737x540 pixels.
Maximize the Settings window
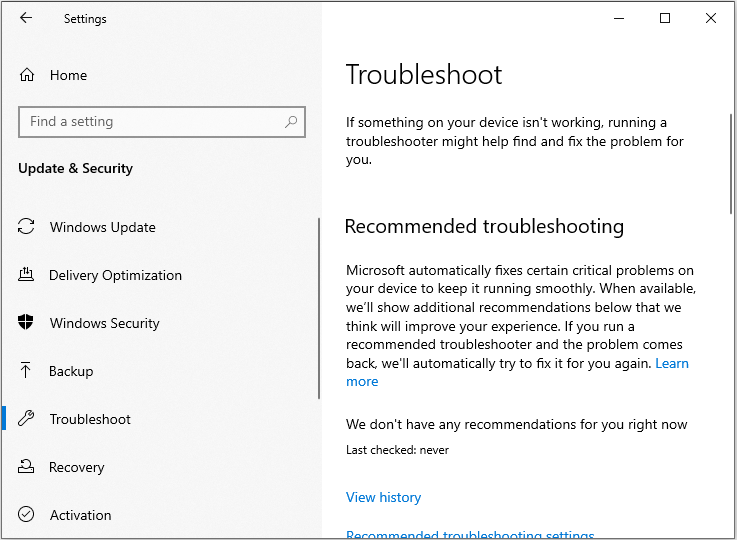point(665,18)
